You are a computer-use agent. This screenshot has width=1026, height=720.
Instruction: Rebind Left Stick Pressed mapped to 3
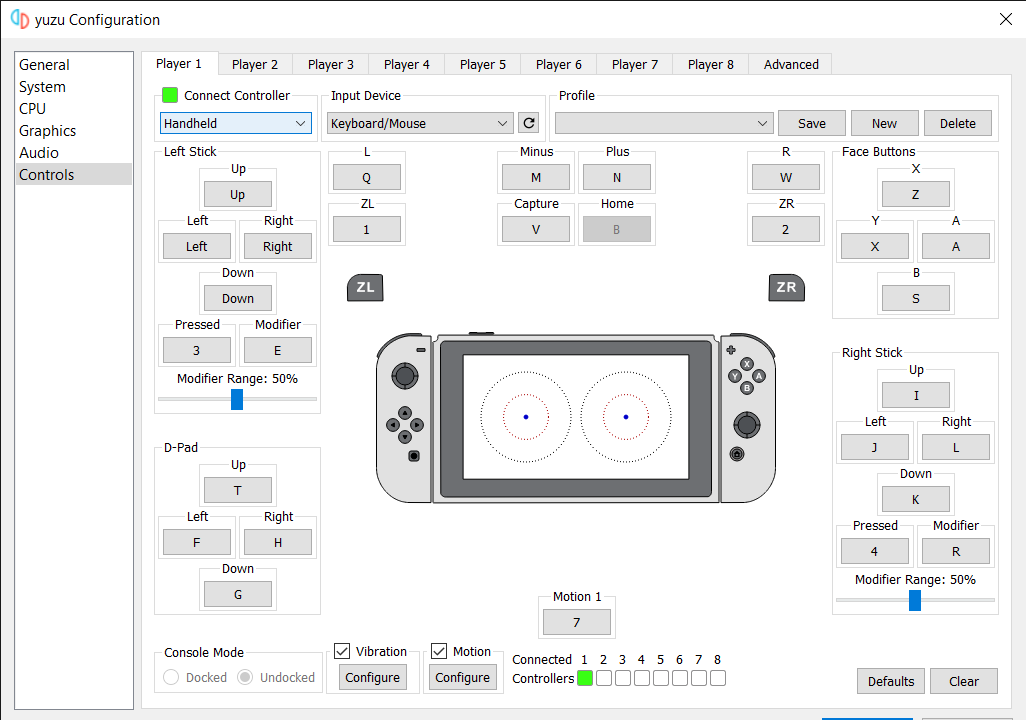pos(196,350)
